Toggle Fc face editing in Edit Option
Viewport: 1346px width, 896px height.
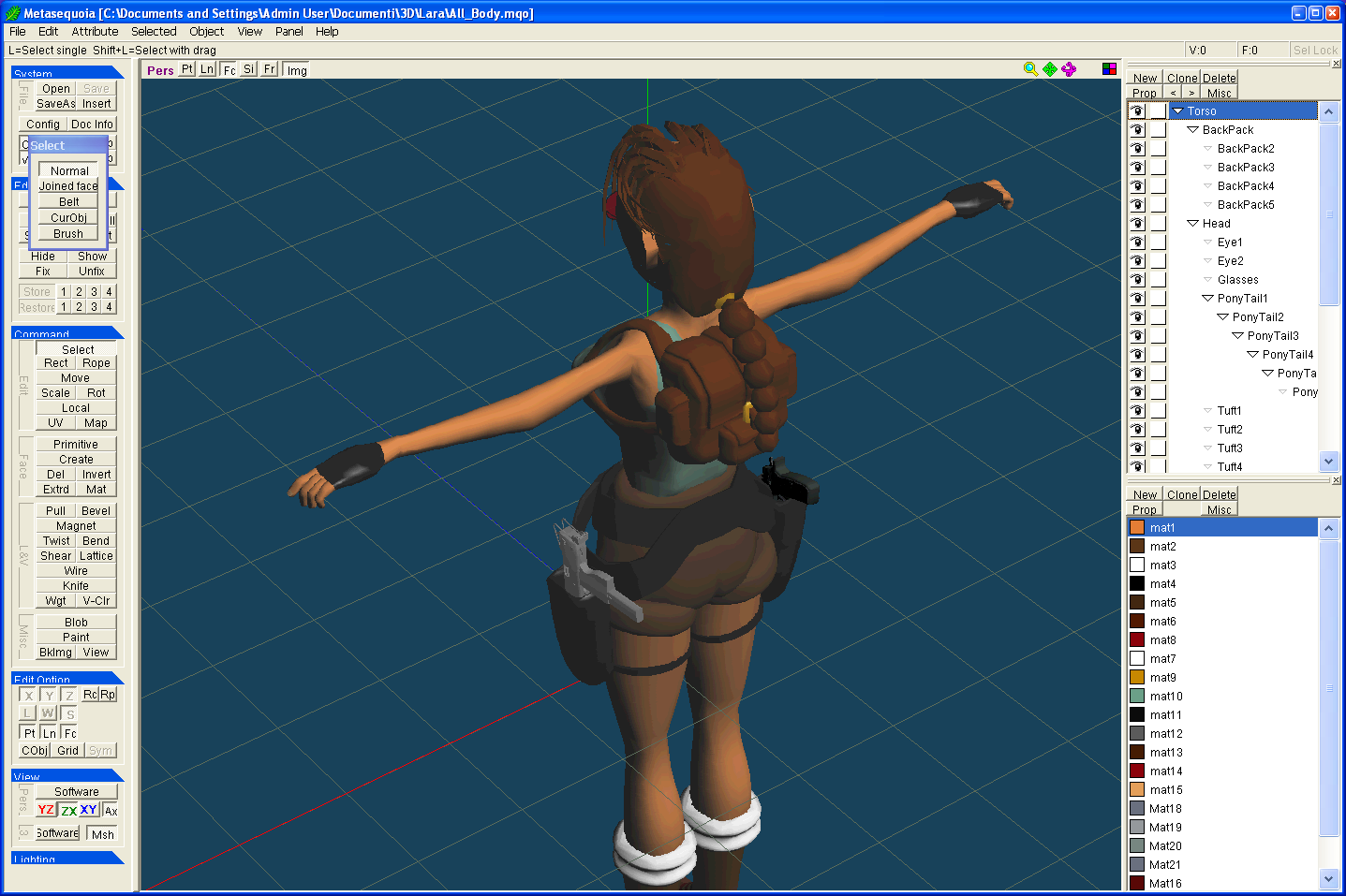pos(70,733)
